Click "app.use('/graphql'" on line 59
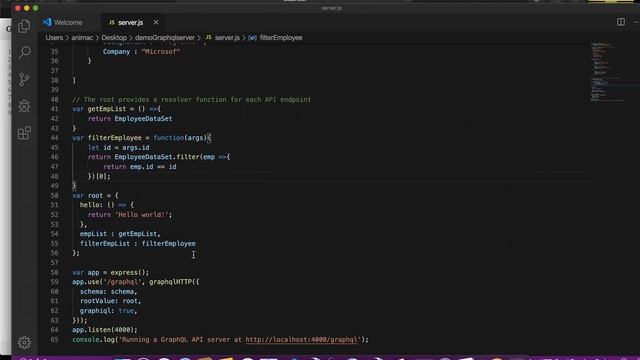 click(107, 282)
